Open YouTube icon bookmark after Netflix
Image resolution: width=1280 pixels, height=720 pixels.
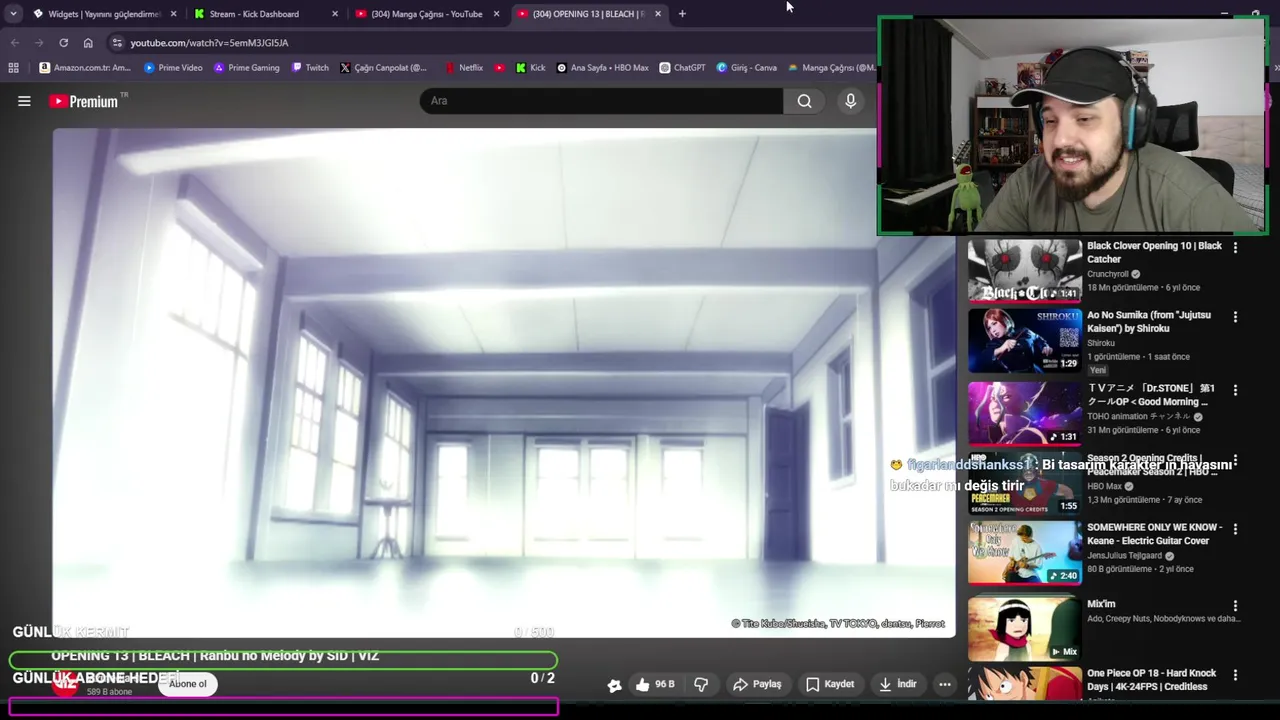click(500, 68)
